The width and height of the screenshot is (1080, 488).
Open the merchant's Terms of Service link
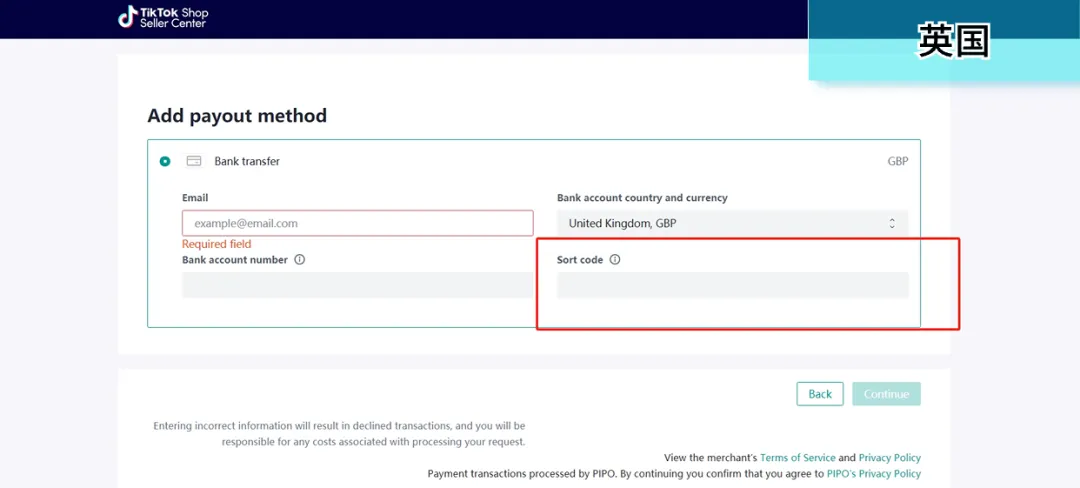797,458
